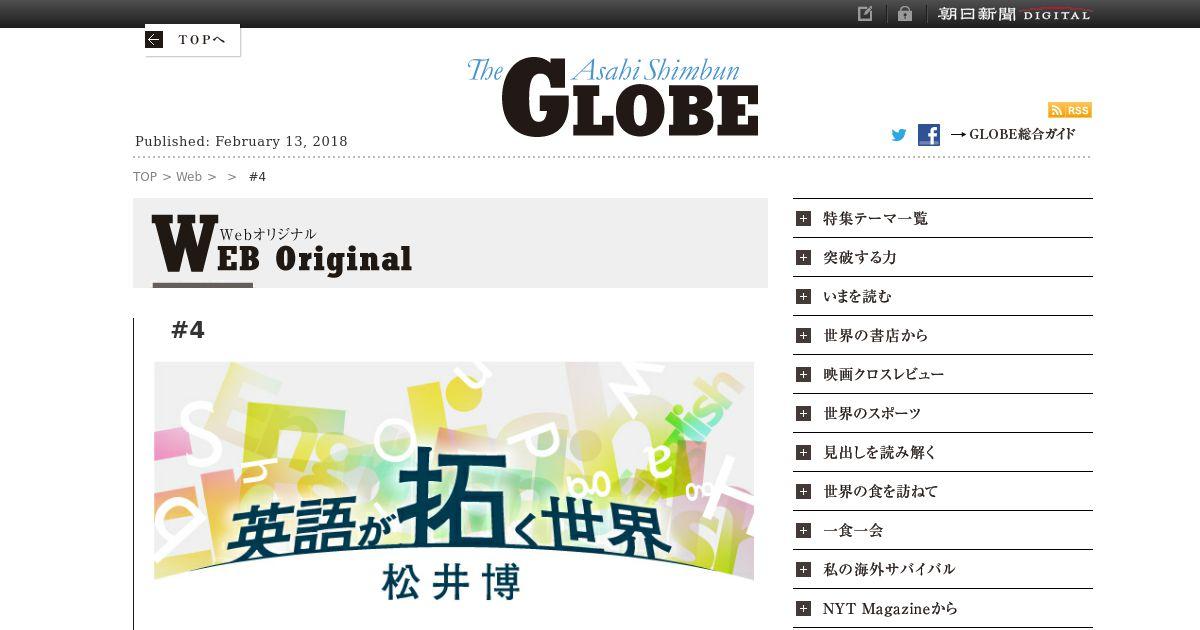Open the Twitter bird icon
Image resolution: width=1200 pixels, height=630 pixels.
[899, 135]
